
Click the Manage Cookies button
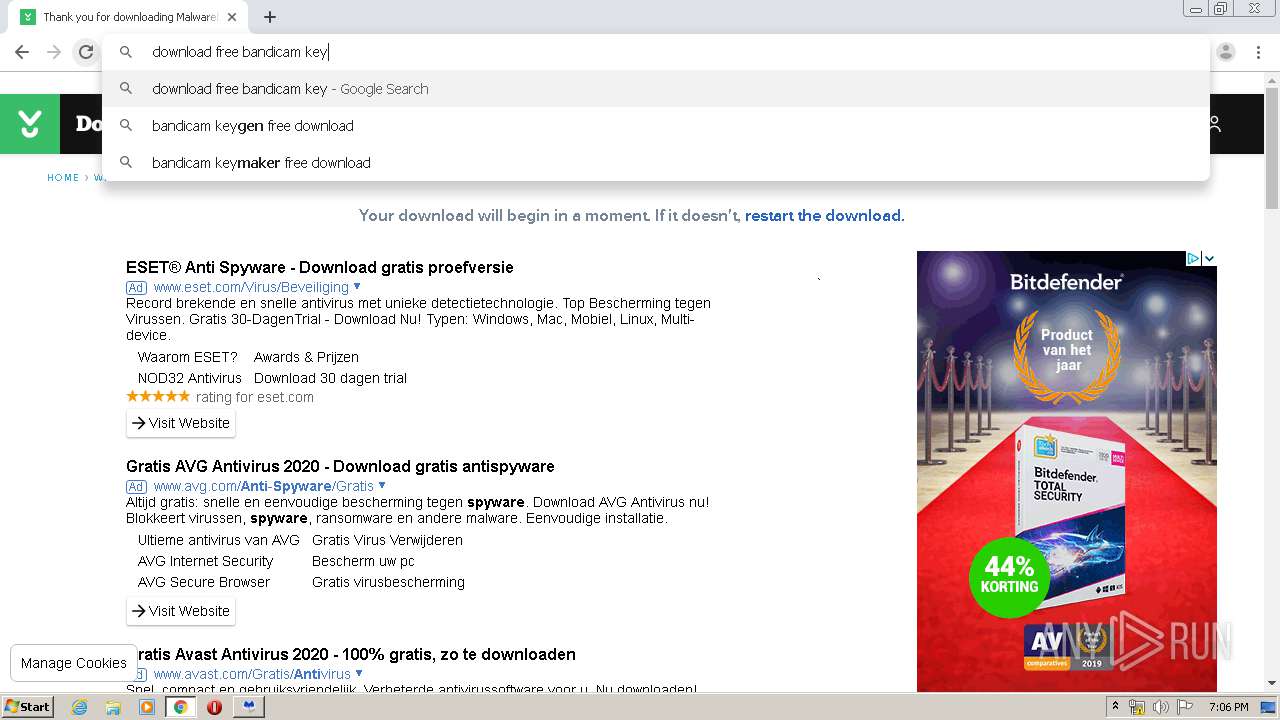click(x=74, y=663)
